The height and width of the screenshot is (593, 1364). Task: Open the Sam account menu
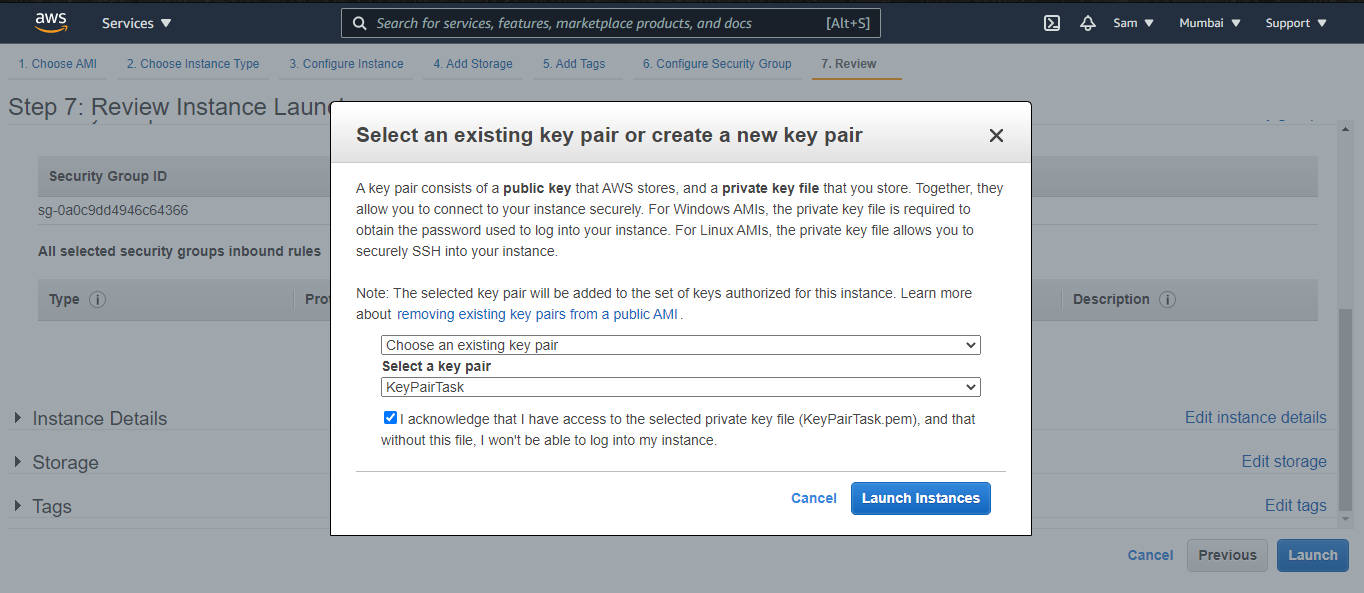(x=1133, y=22)
